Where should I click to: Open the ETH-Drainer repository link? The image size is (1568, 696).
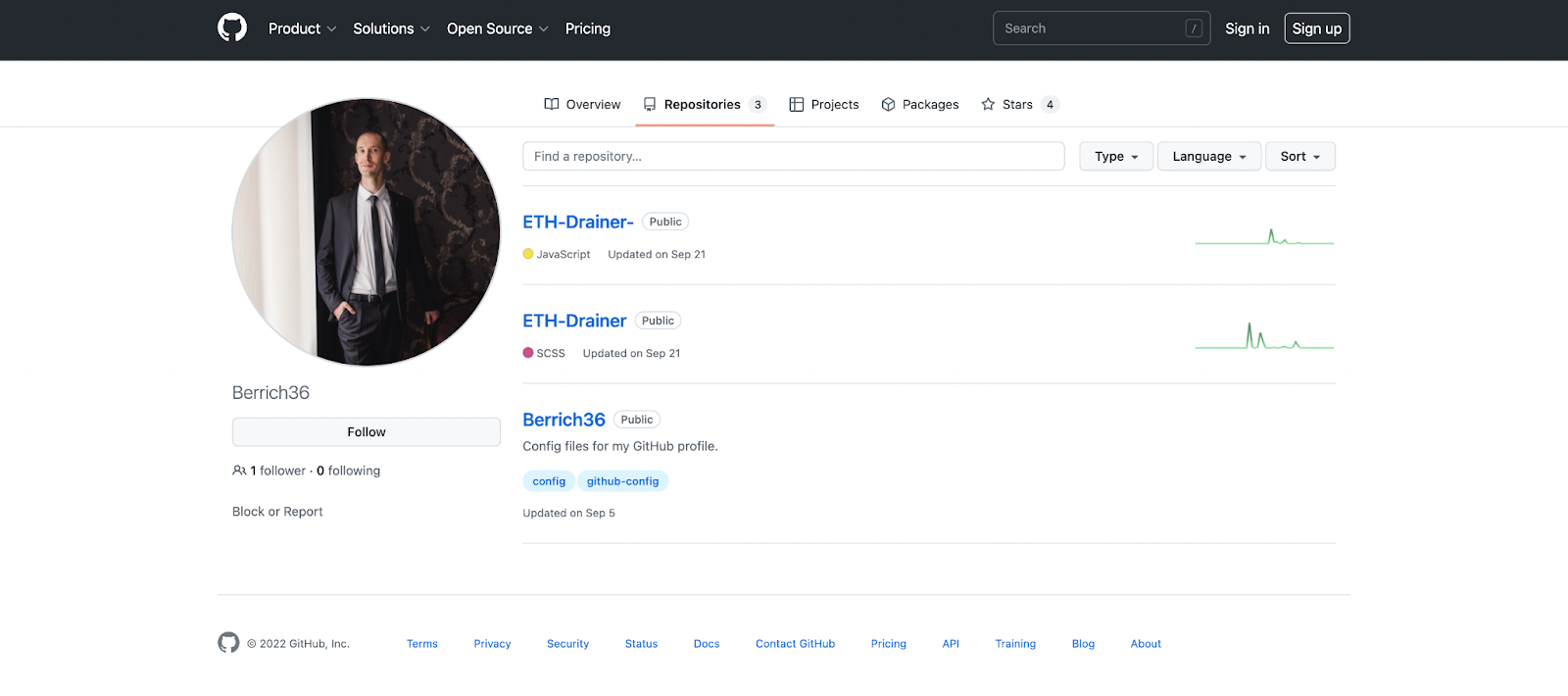coord(574,321)
